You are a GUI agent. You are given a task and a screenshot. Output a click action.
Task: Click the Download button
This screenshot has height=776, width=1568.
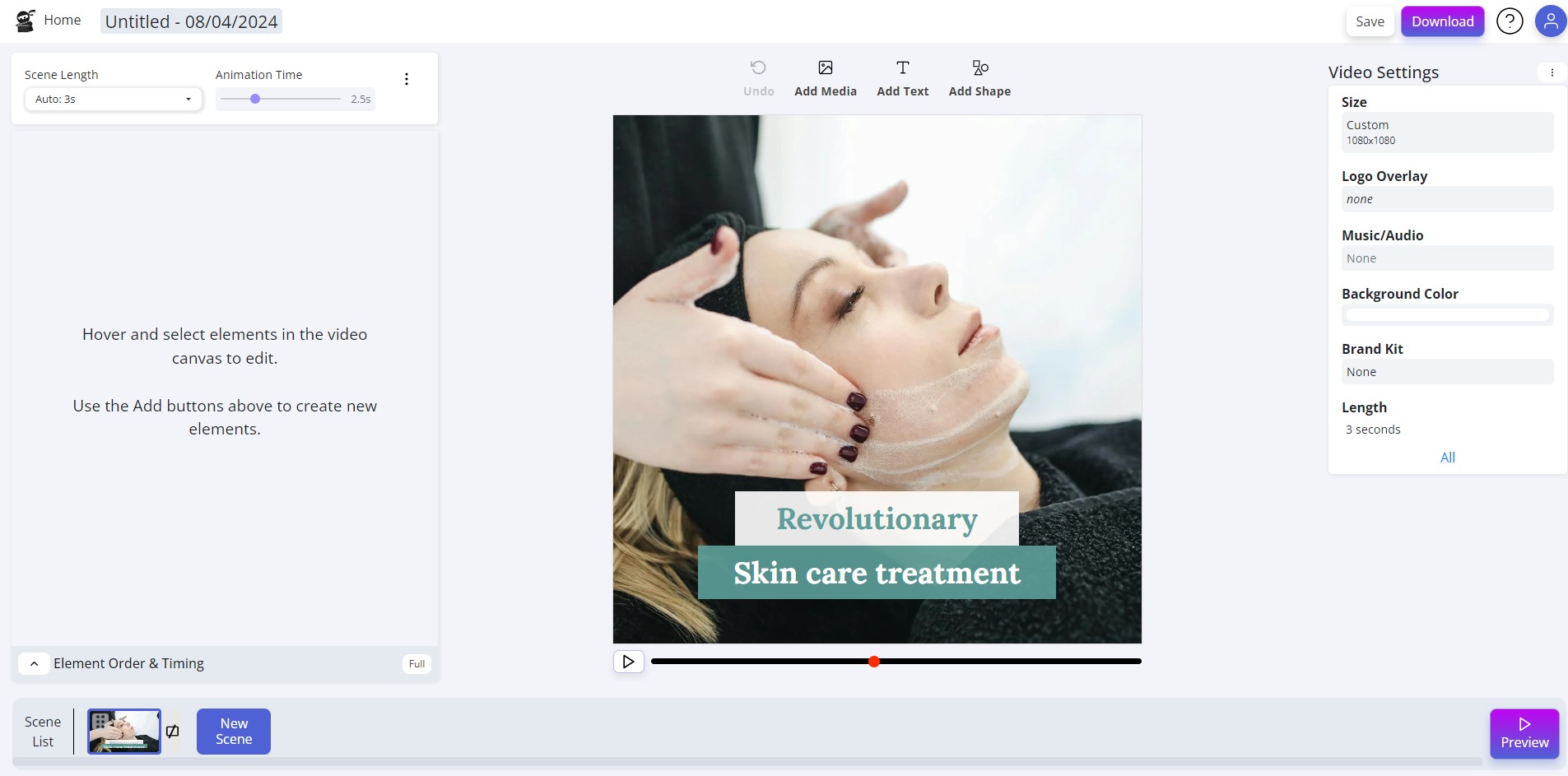1442,21
